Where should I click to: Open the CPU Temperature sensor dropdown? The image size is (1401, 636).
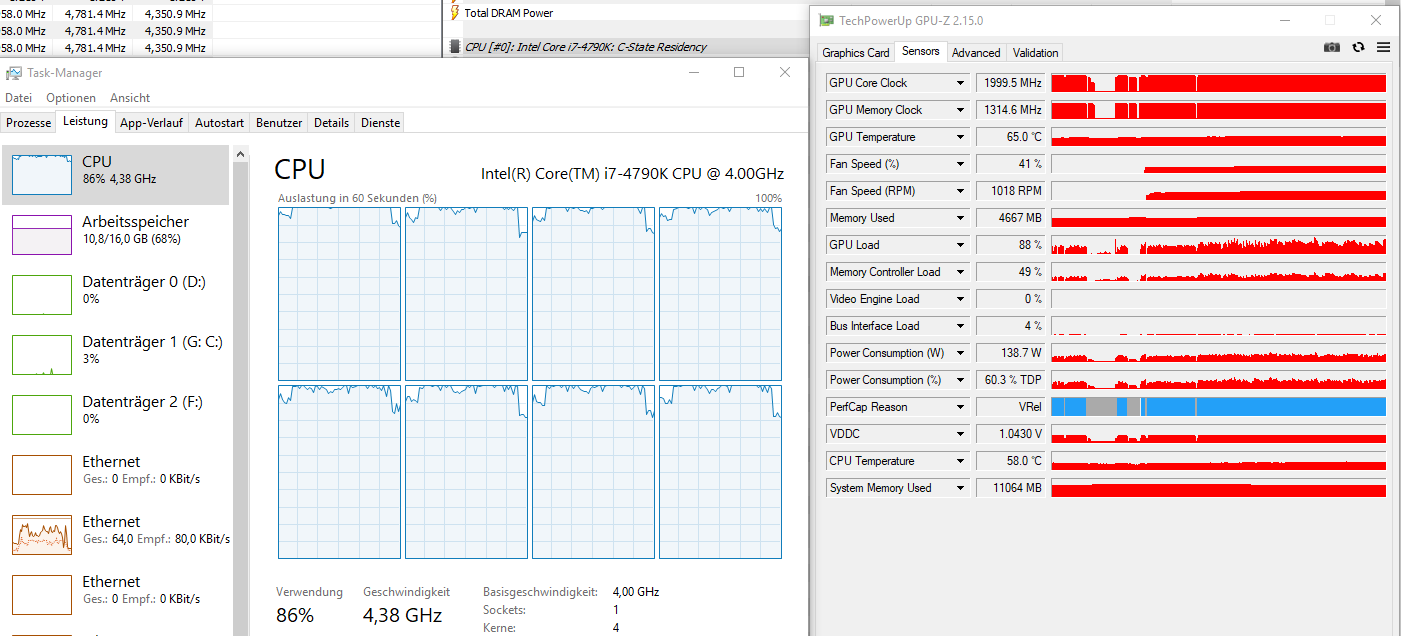point(960,461)
